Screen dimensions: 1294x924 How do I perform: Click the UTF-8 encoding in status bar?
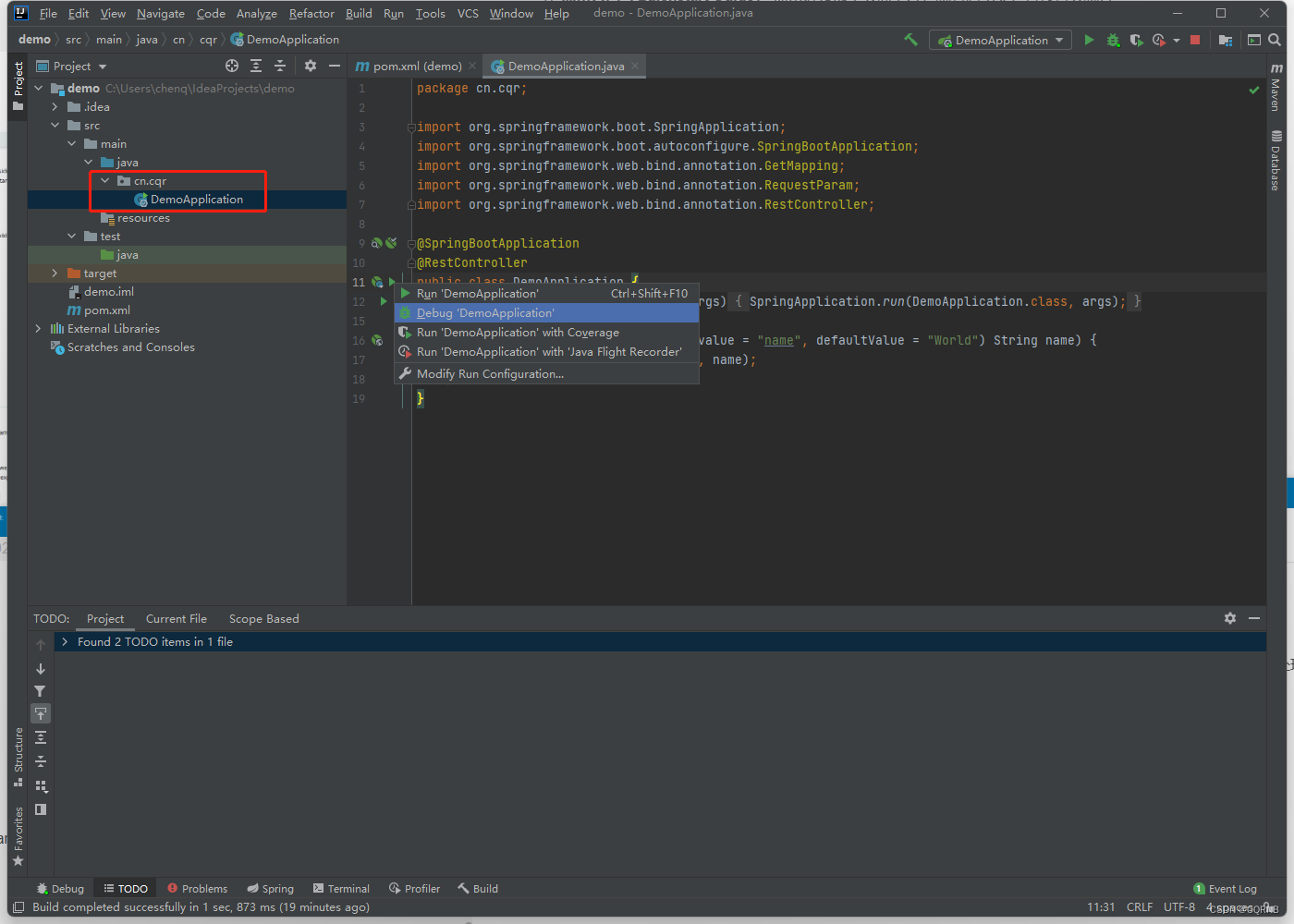[x=1179, y=907]
